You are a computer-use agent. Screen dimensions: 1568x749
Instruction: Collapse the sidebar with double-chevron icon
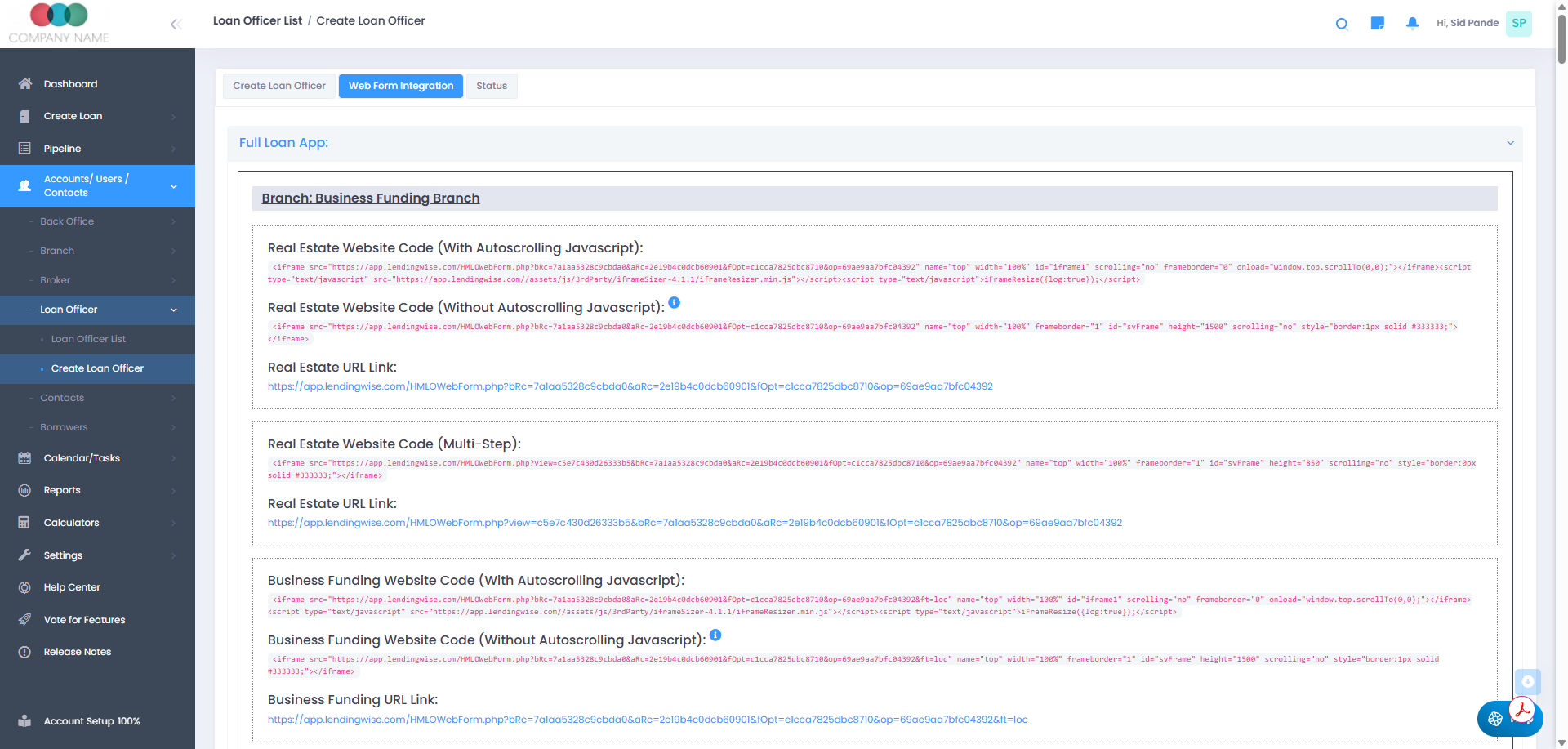pyautogui.click(x=176, y=25)
